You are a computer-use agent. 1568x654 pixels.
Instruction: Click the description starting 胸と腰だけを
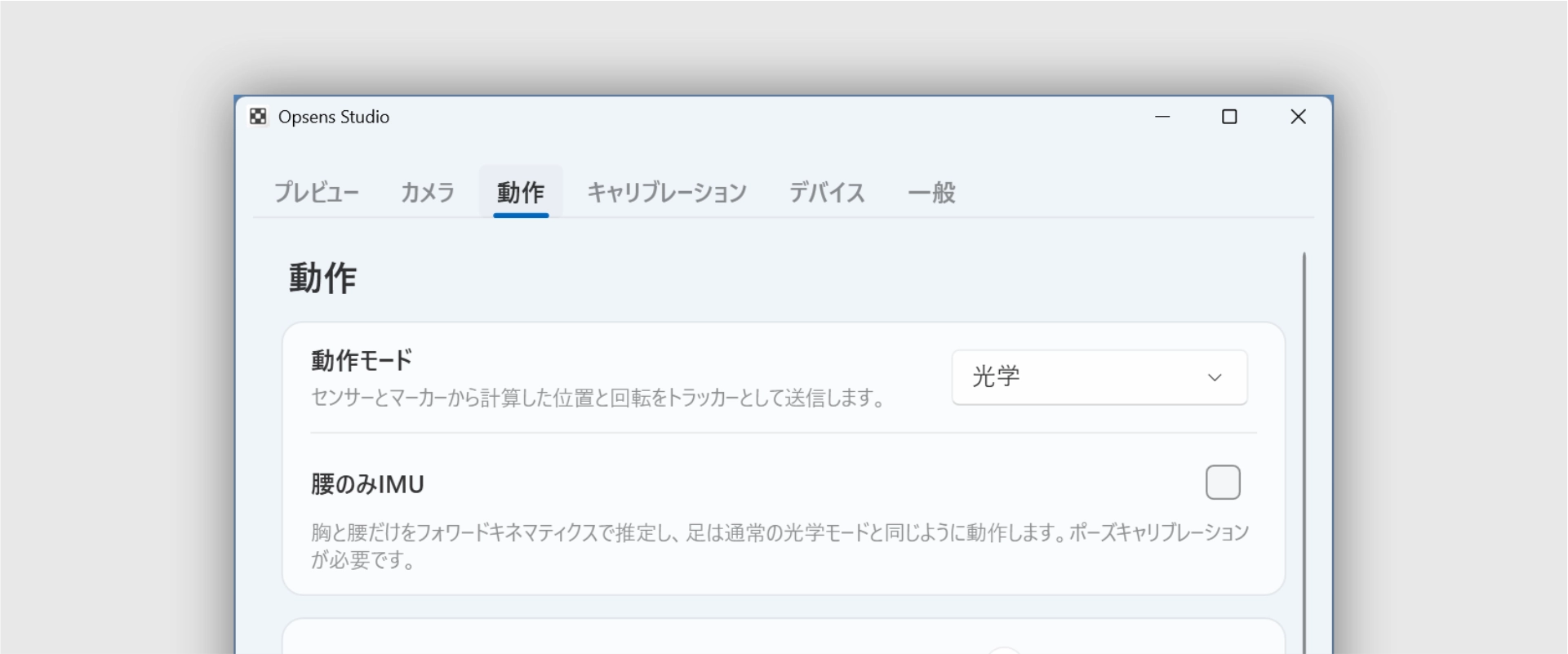click(780, 546)
